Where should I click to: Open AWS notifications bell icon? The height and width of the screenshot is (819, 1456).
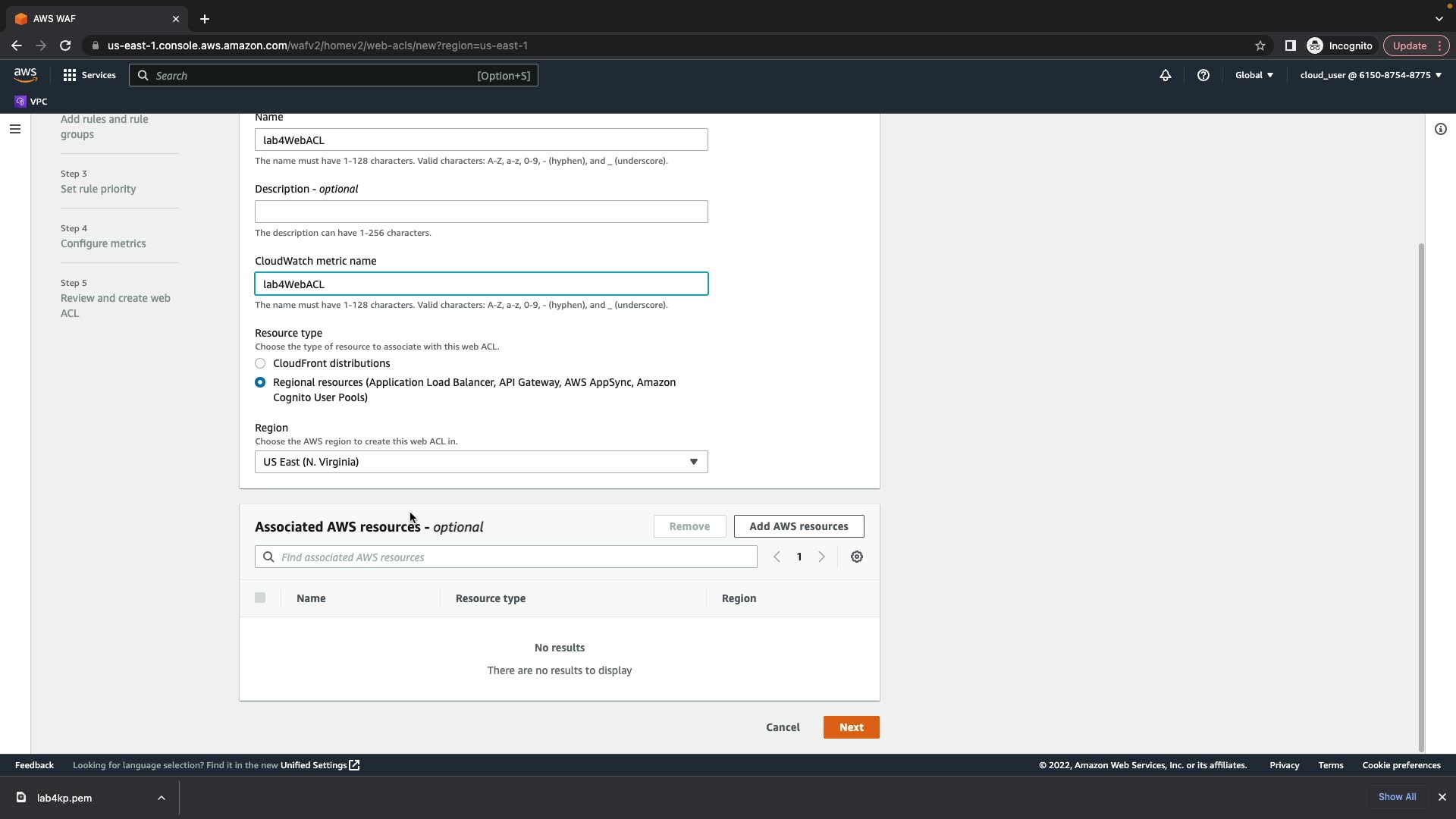pos(1166,75)
